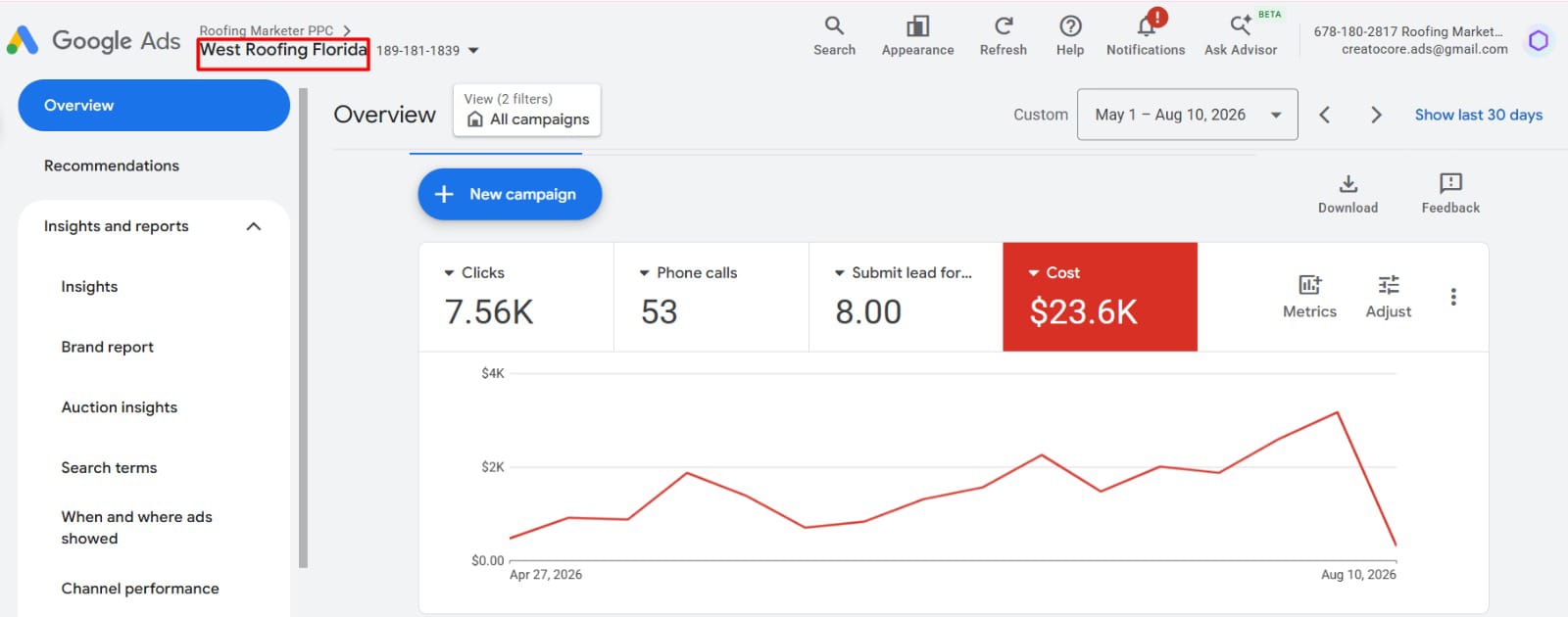Click the account ID 189-181-1839
This screenshot has width=1568, height=617.
(x=418, y=51)
